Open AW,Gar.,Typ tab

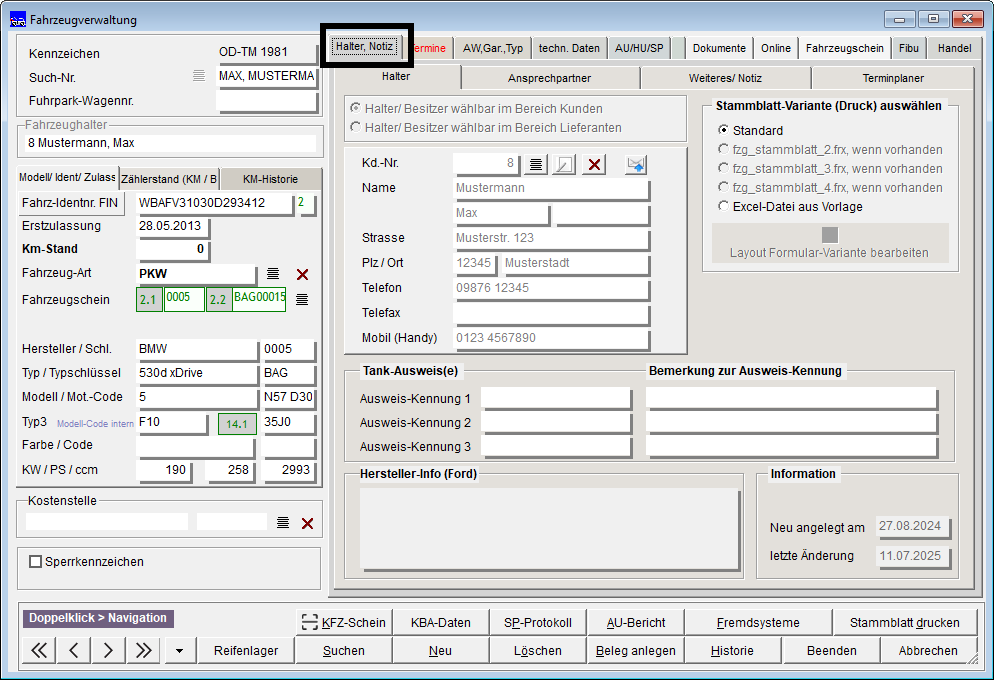(493, 48)
